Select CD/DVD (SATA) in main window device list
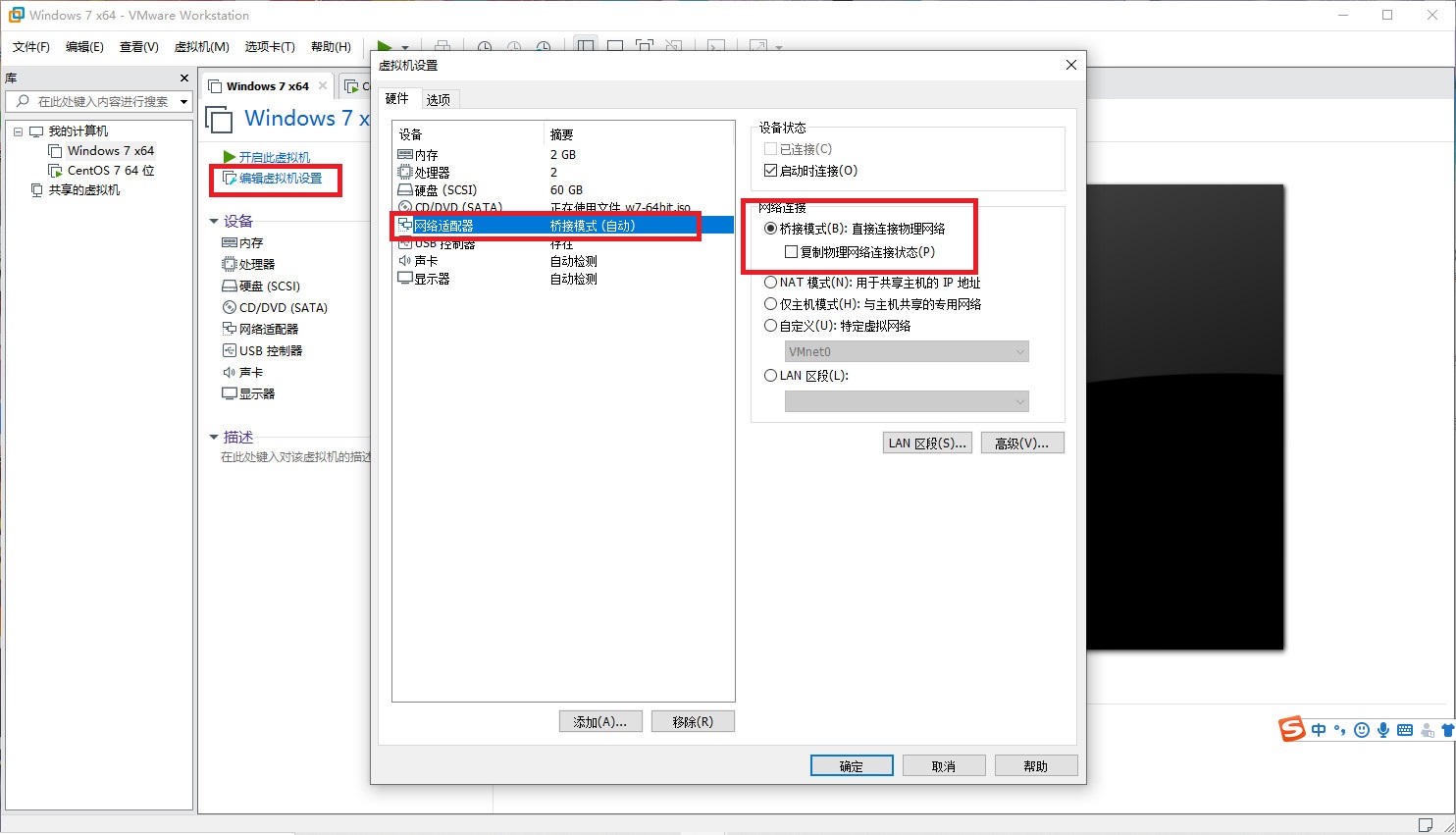 (275, 307)
